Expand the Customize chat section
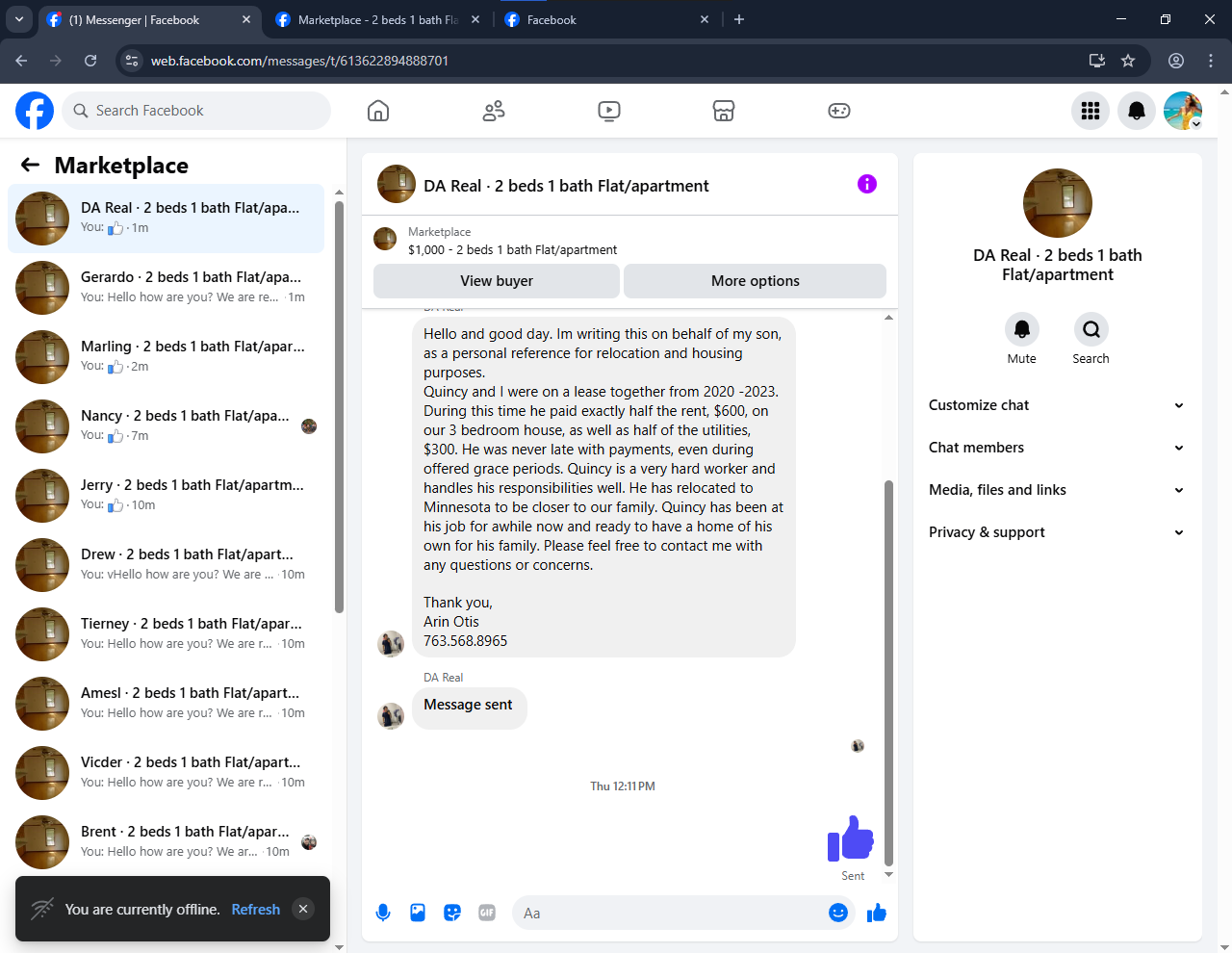This screenshot has width=1232, height=953. pyautogui.click(x=1057, y=405)
